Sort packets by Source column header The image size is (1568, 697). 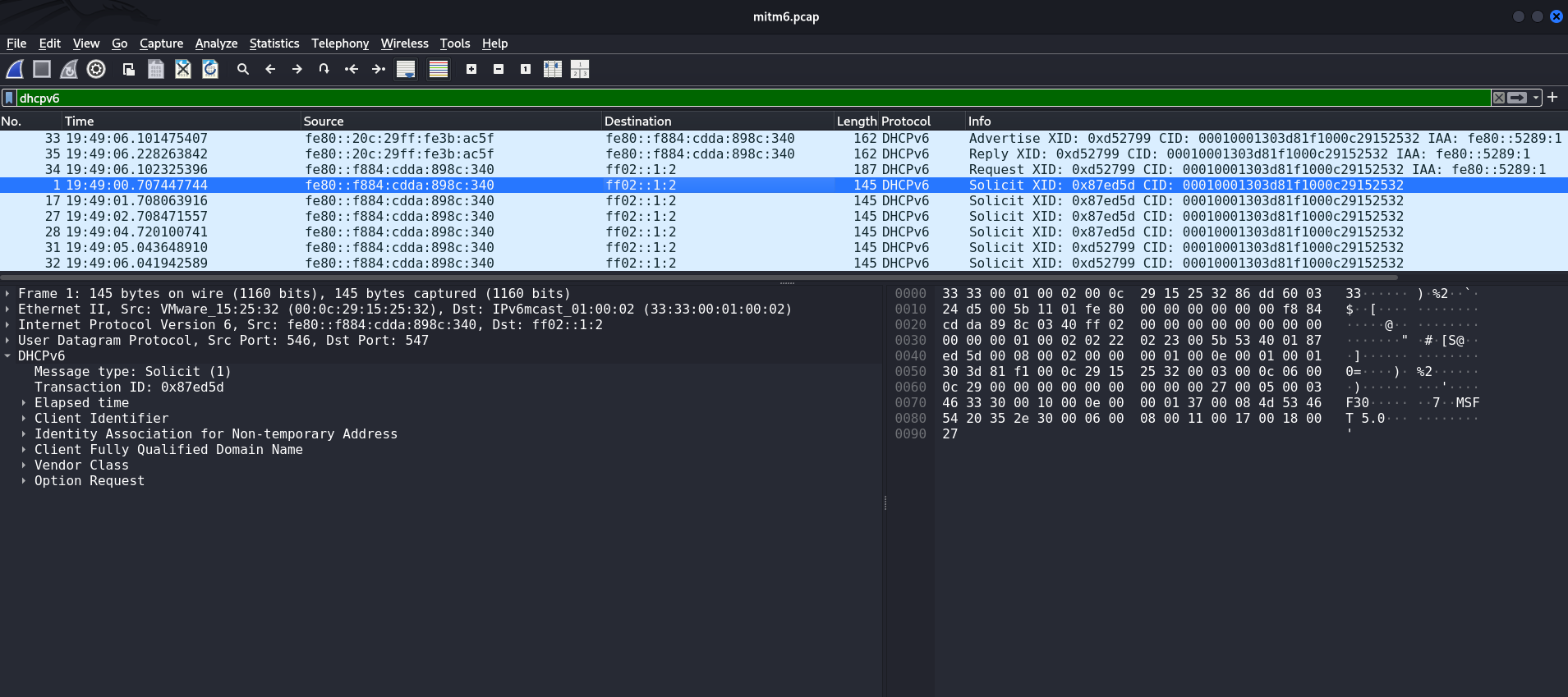click(451, 122)
